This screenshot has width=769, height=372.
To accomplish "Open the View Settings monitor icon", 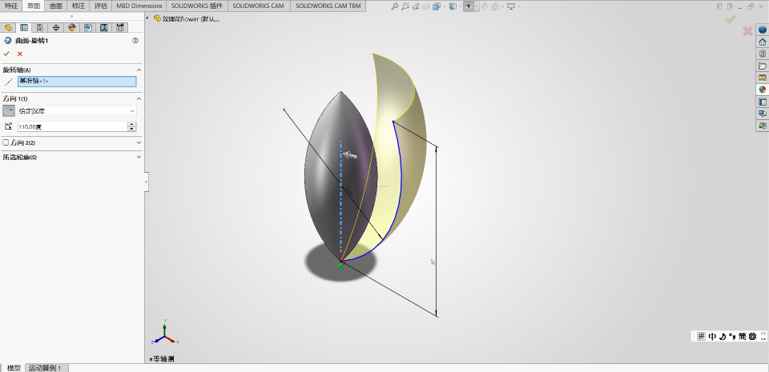I will [x=511, y=6].
